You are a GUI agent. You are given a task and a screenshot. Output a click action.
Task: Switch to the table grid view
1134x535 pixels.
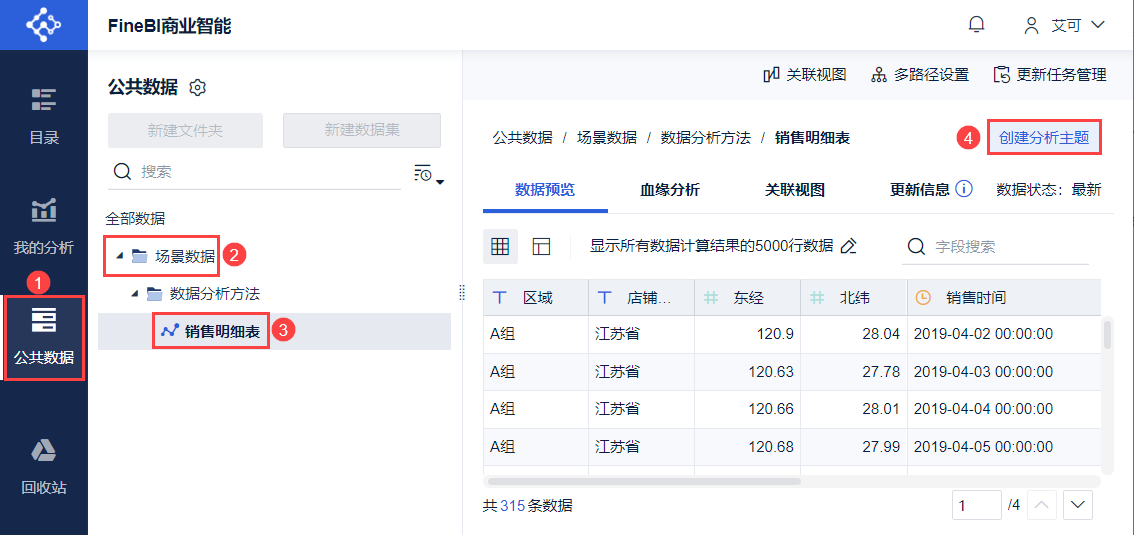(500, 246)
